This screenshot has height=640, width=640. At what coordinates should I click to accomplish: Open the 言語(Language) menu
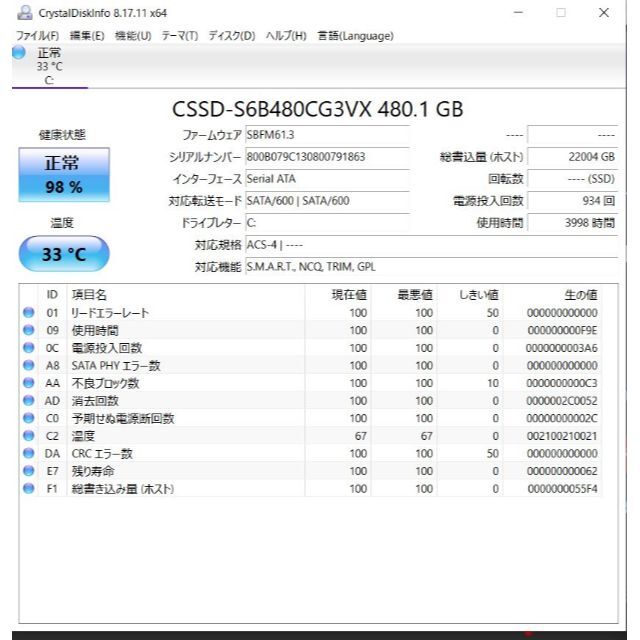356,36
